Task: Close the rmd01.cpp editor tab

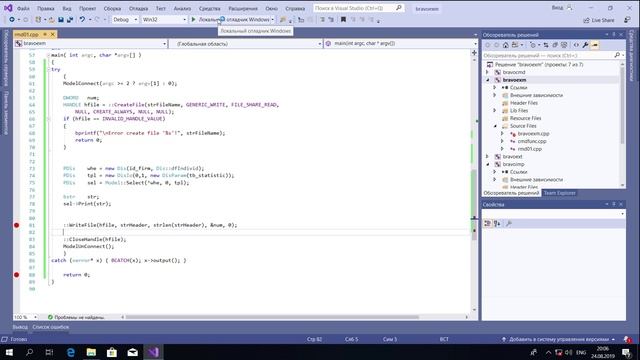Action: point(52,34)
